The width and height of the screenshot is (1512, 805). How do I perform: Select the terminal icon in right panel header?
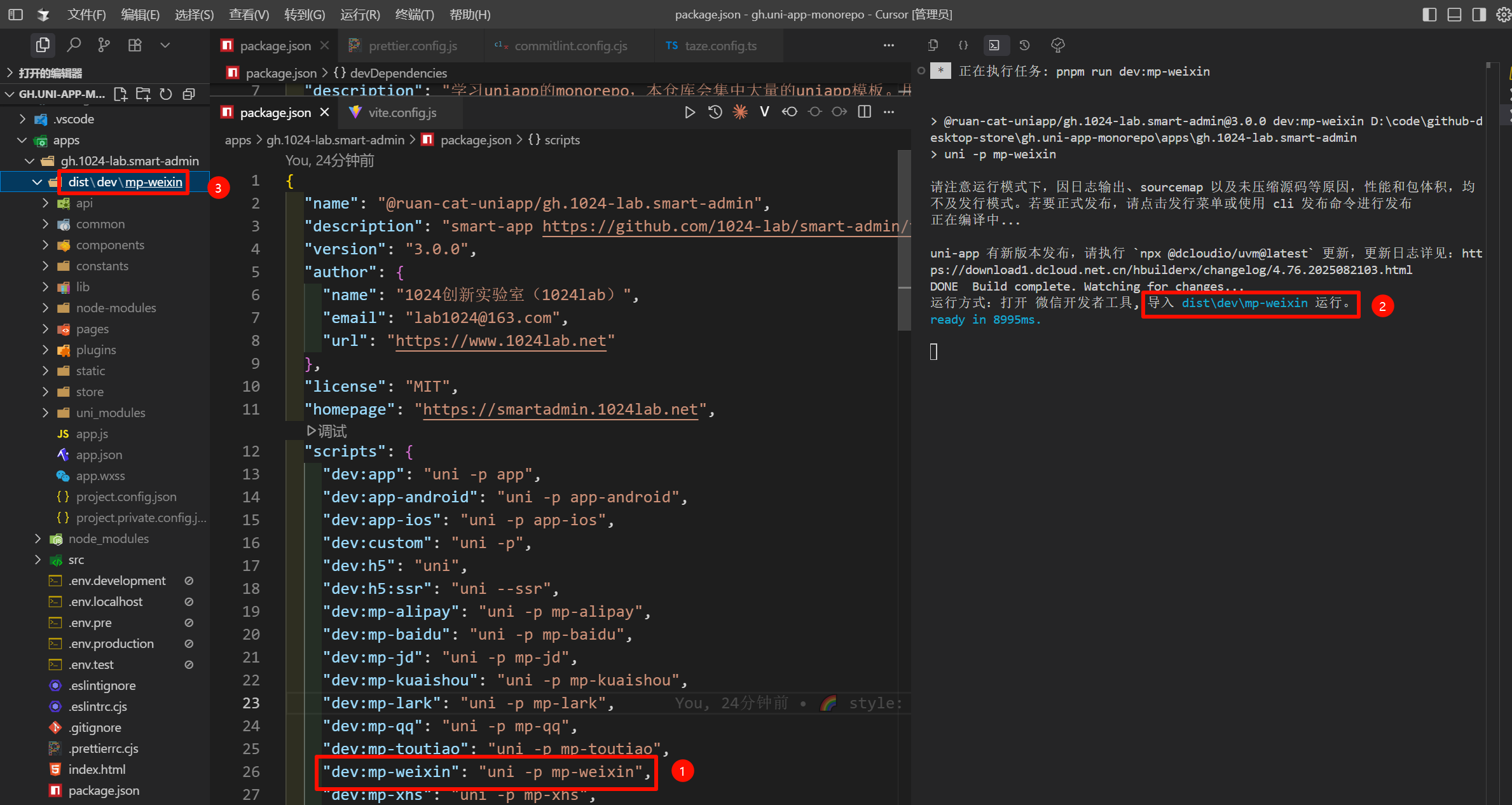point(994,45)
